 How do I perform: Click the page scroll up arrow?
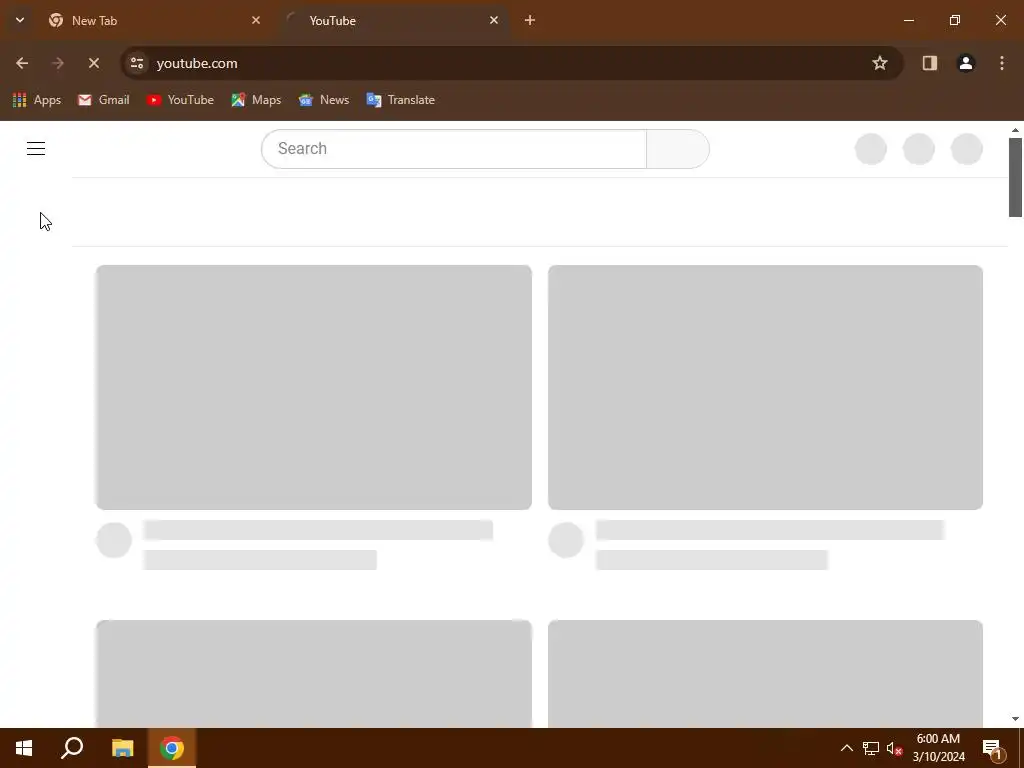[1015, 130]
